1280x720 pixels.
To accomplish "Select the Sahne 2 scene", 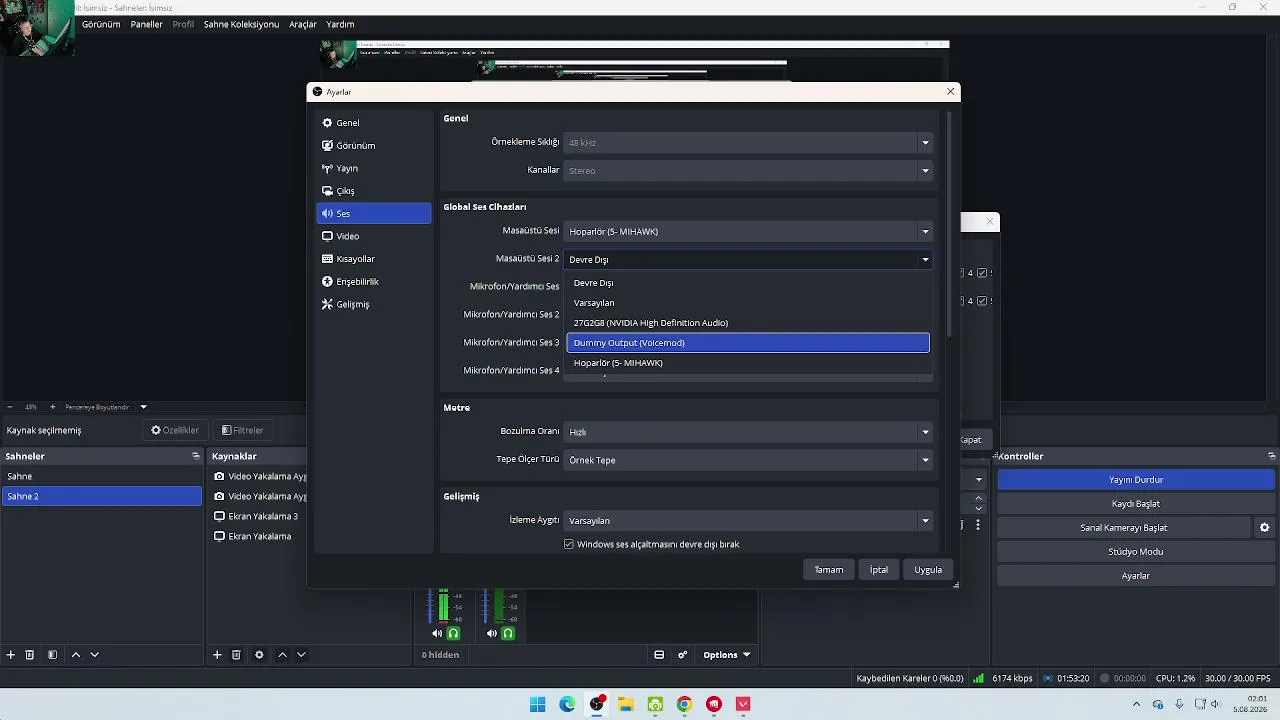I will point(102,497).
